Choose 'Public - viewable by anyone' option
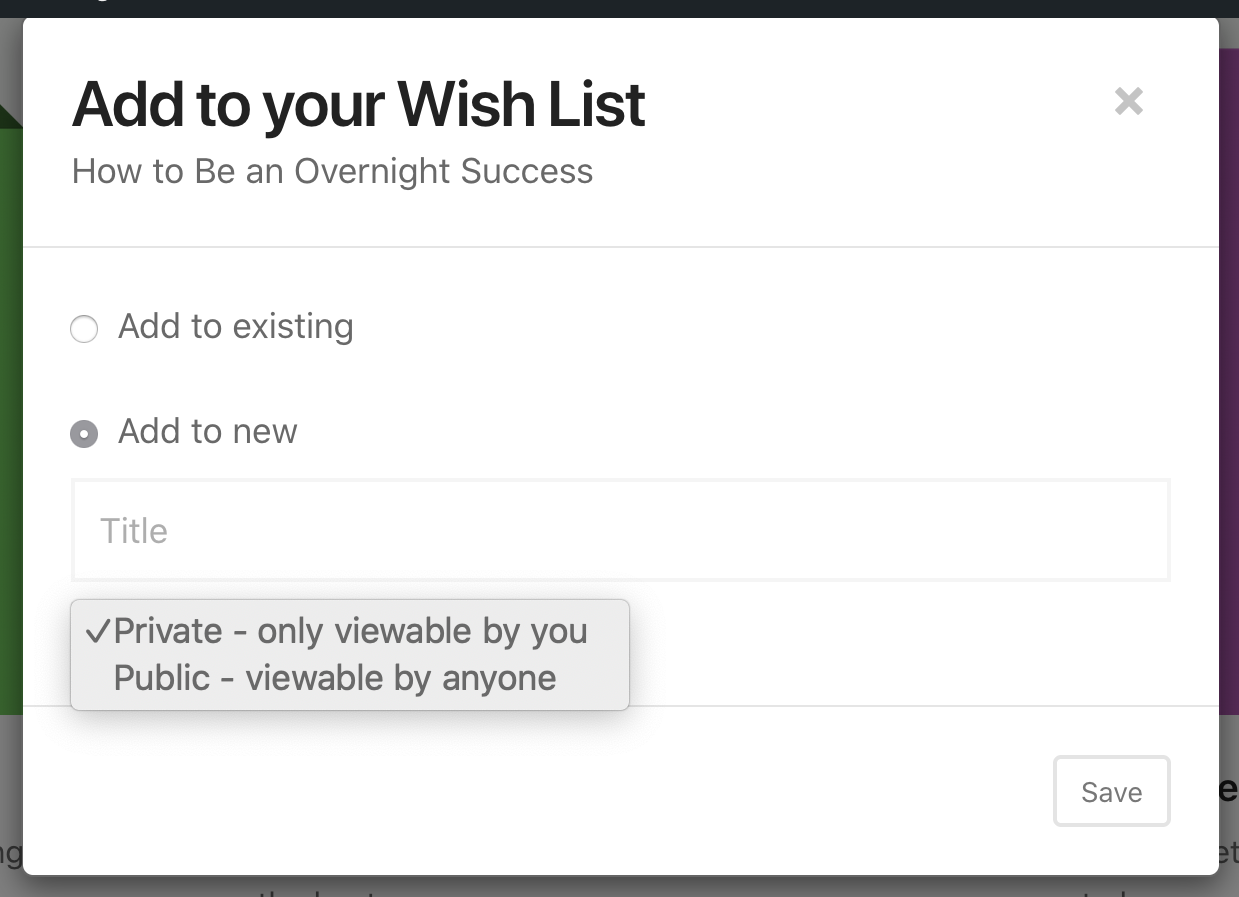 (x=335, y=678)
